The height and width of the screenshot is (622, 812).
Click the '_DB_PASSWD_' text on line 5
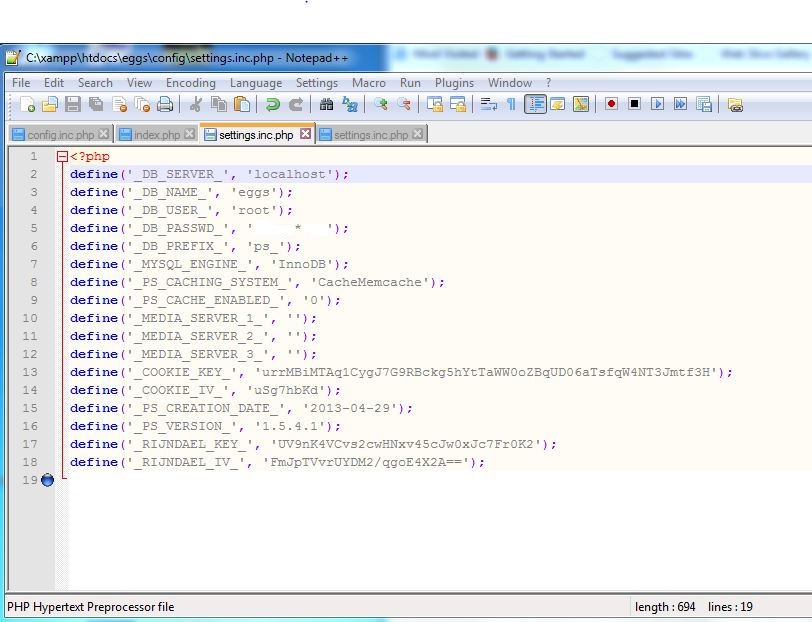178,228
